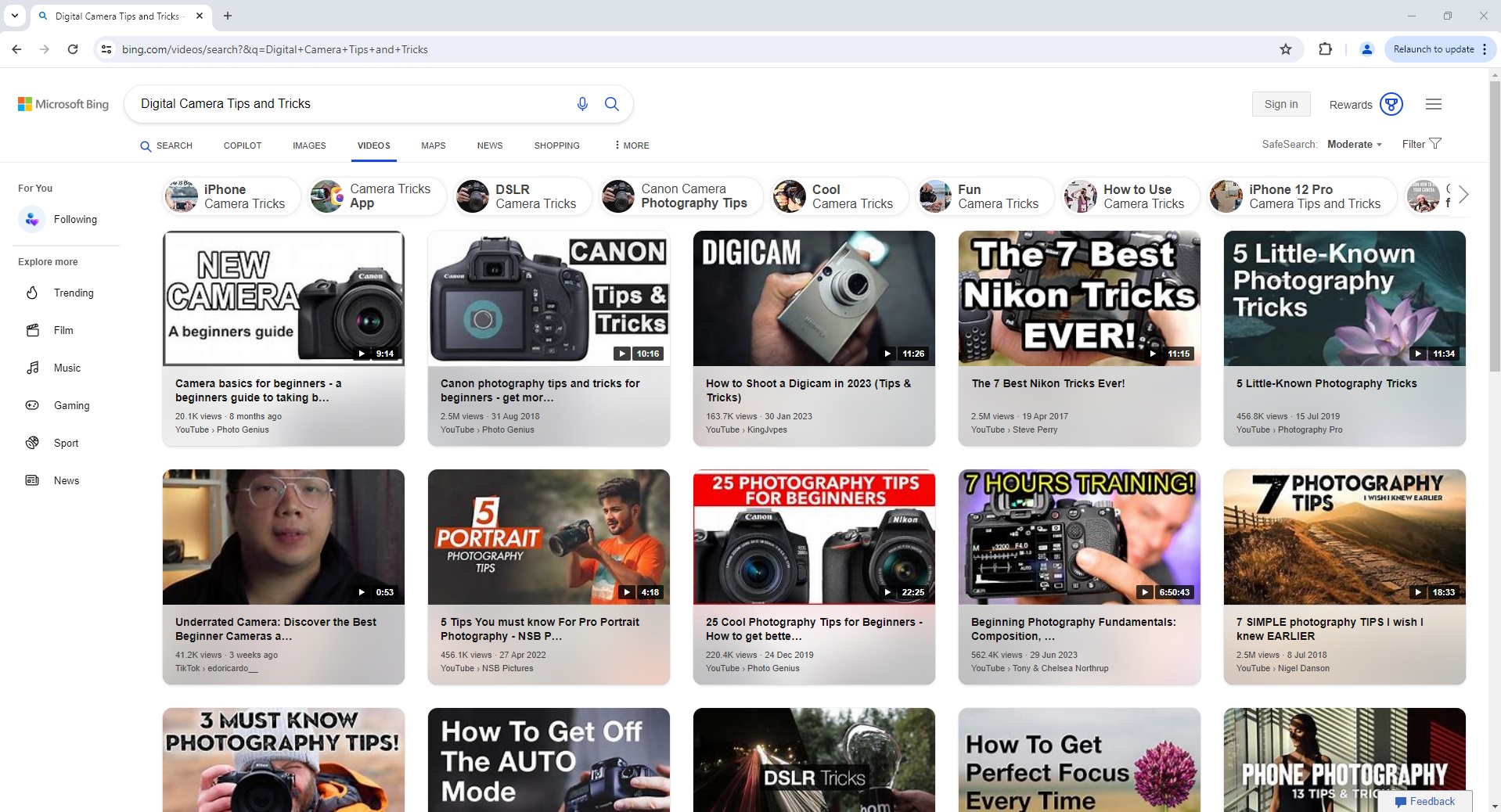Open the browser extensions puzzle icon
Image resolution: width=1501 pixels, height=812 pixels.
(x=1326, y=49)
